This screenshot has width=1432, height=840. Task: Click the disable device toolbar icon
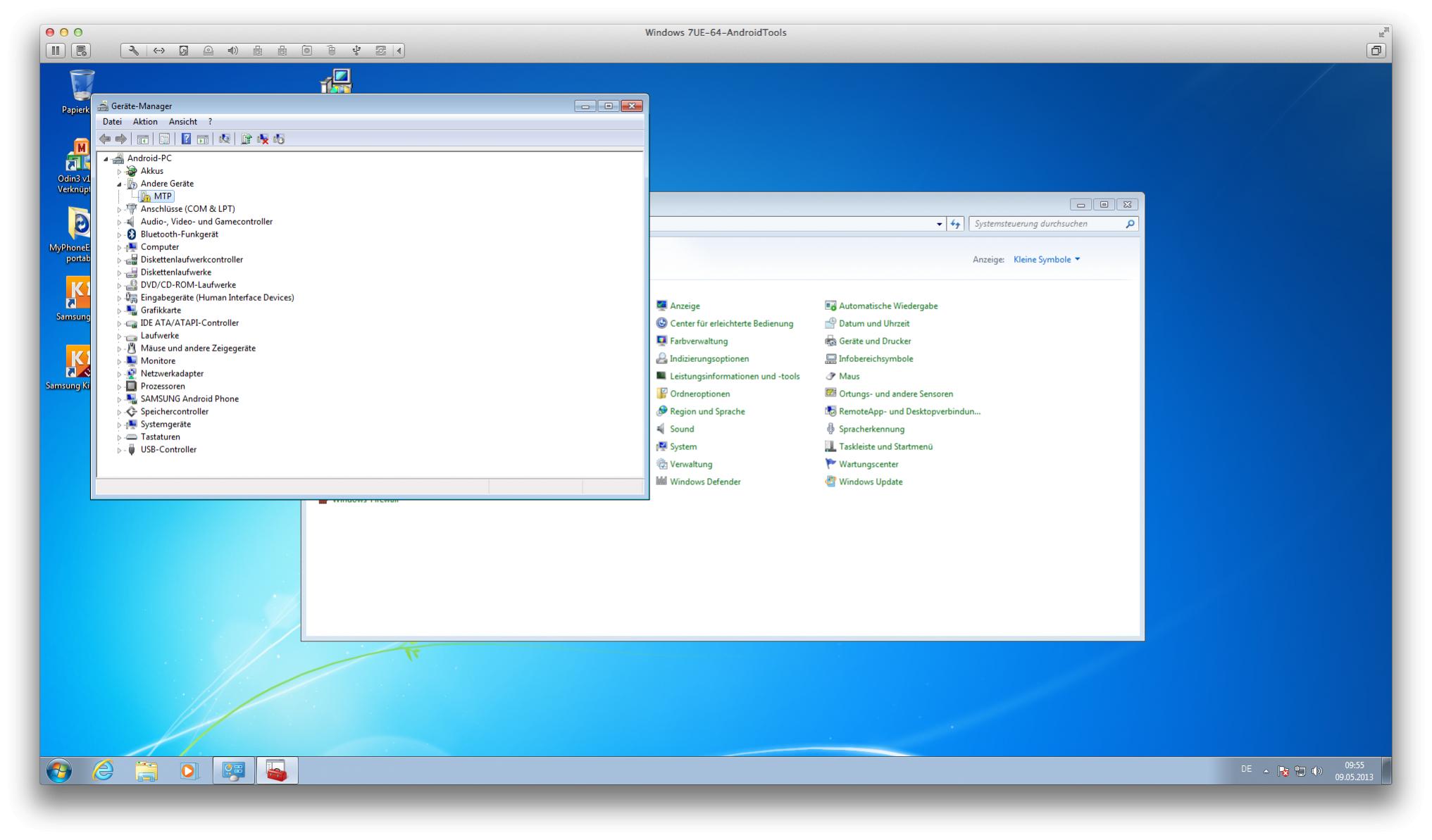(279, 139)
